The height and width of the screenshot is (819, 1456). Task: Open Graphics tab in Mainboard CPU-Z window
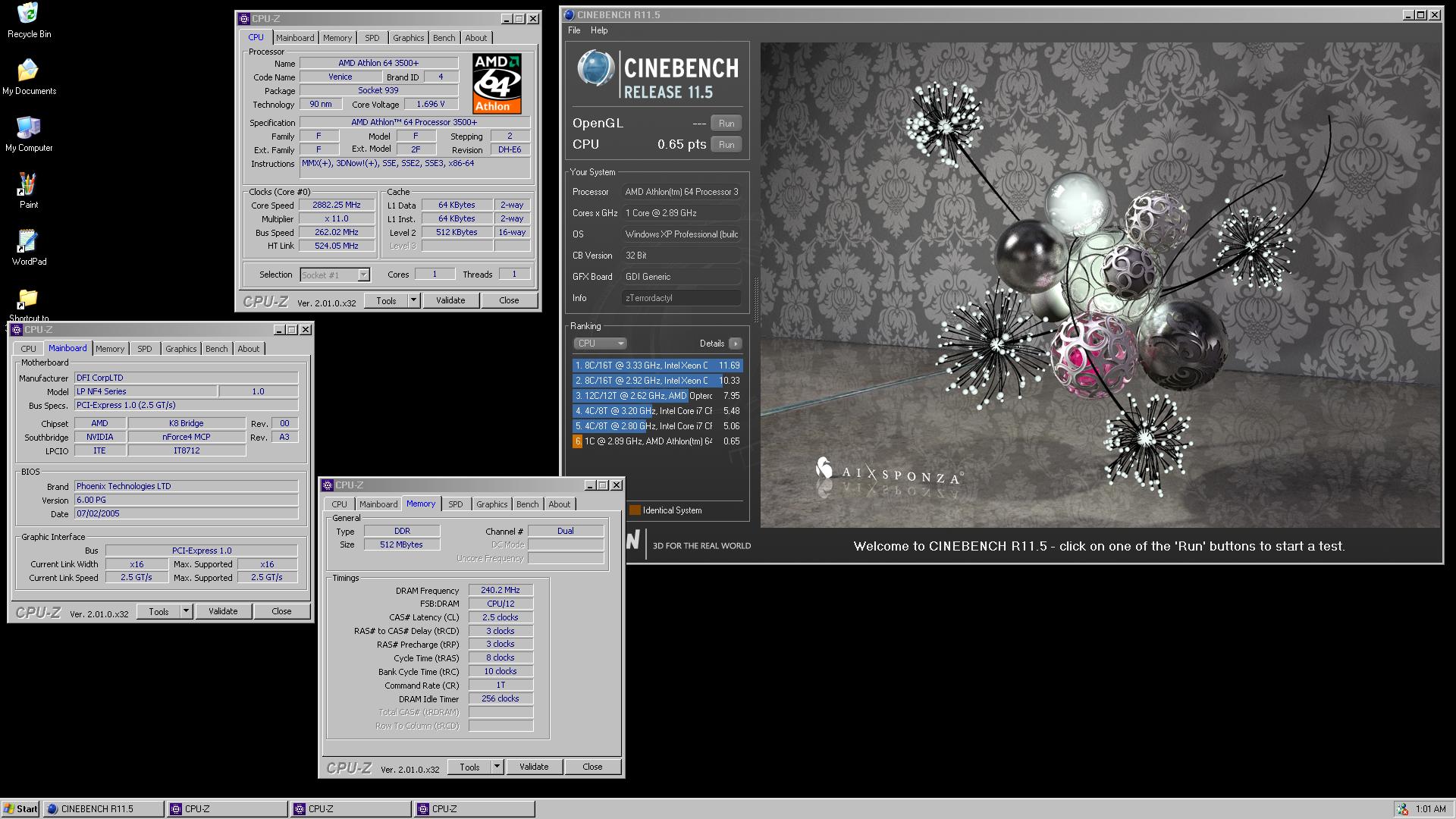click(180, 349)
